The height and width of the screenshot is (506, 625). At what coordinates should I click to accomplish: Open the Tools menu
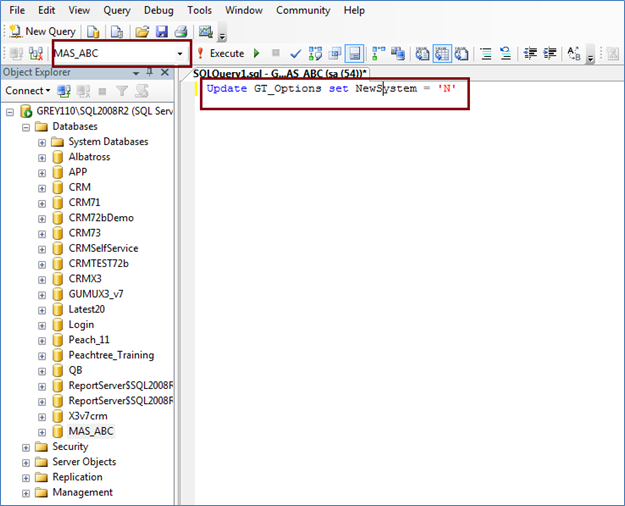point(199,10)
